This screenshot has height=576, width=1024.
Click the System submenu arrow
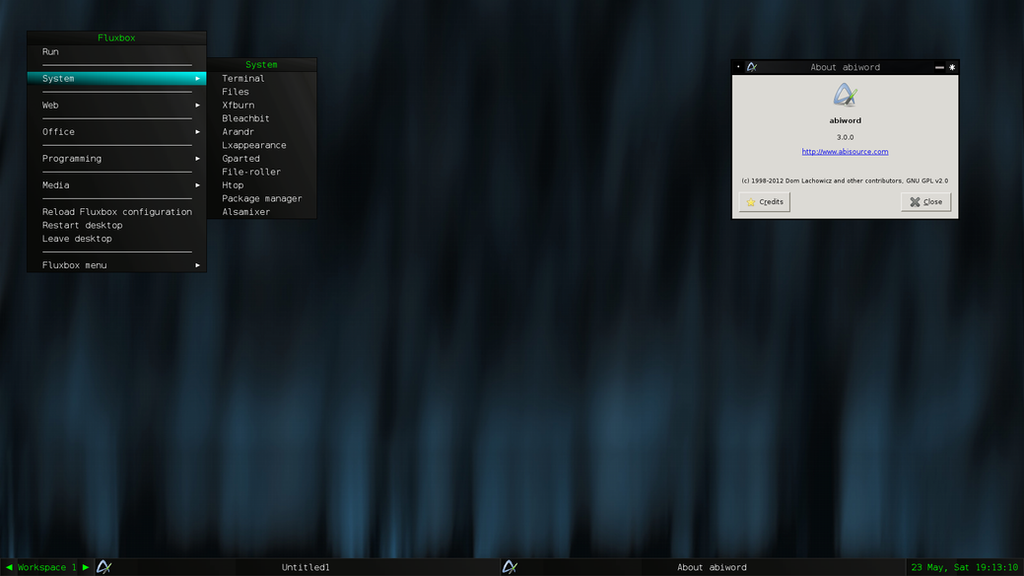point(197,78)
